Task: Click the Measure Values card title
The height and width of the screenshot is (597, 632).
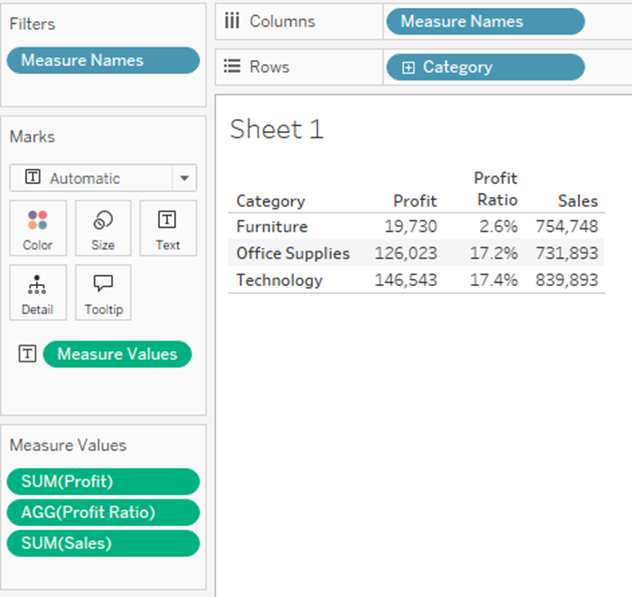Action: [x=68, y=445]
